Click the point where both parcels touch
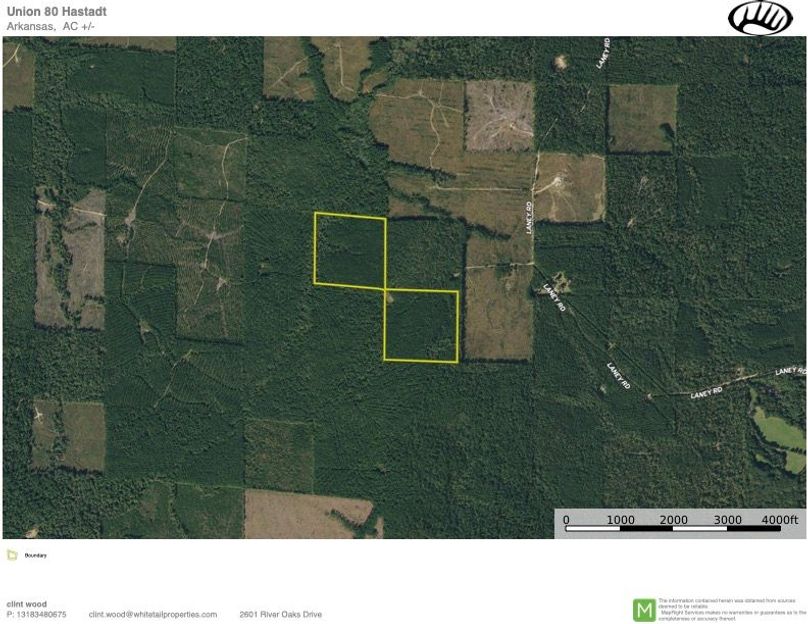 tap(386, 289)
